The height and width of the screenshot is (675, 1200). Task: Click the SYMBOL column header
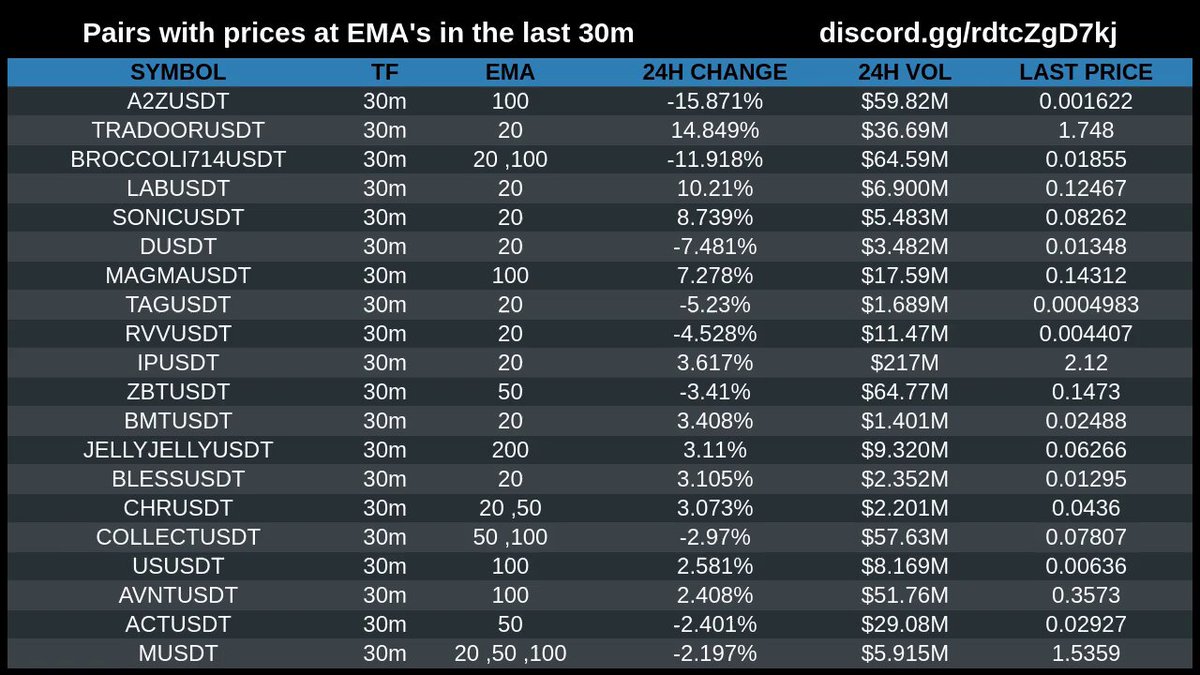[178, 72]
